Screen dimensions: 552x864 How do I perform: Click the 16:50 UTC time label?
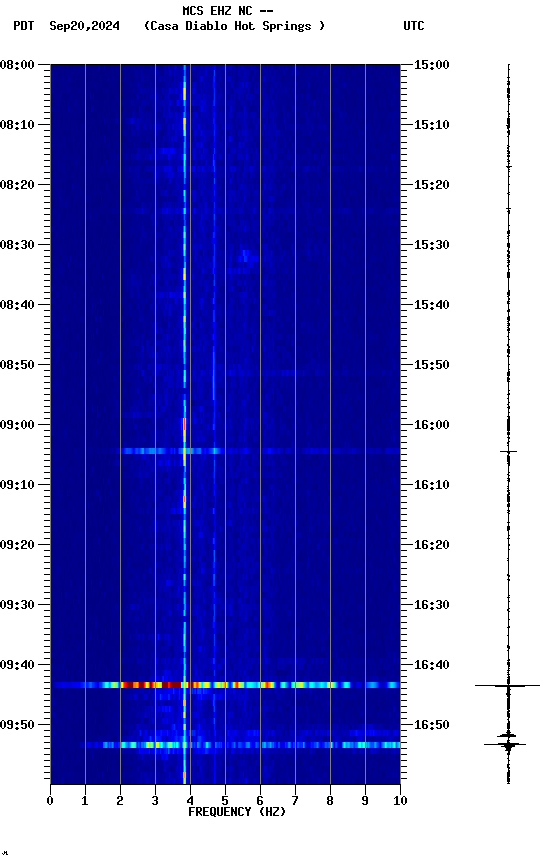[x=431, y=725]
